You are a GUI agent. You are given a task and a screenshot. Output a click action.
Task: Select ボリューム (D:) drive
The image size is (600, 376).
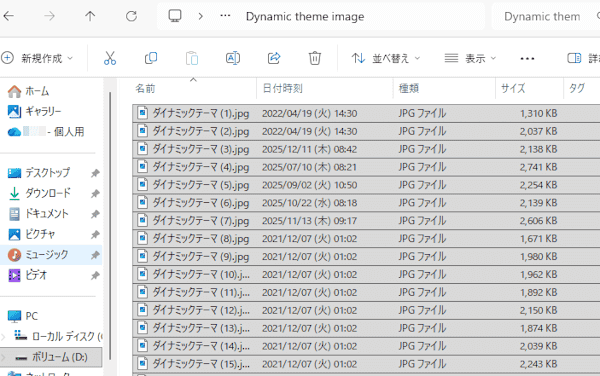[x=51, y=357]
